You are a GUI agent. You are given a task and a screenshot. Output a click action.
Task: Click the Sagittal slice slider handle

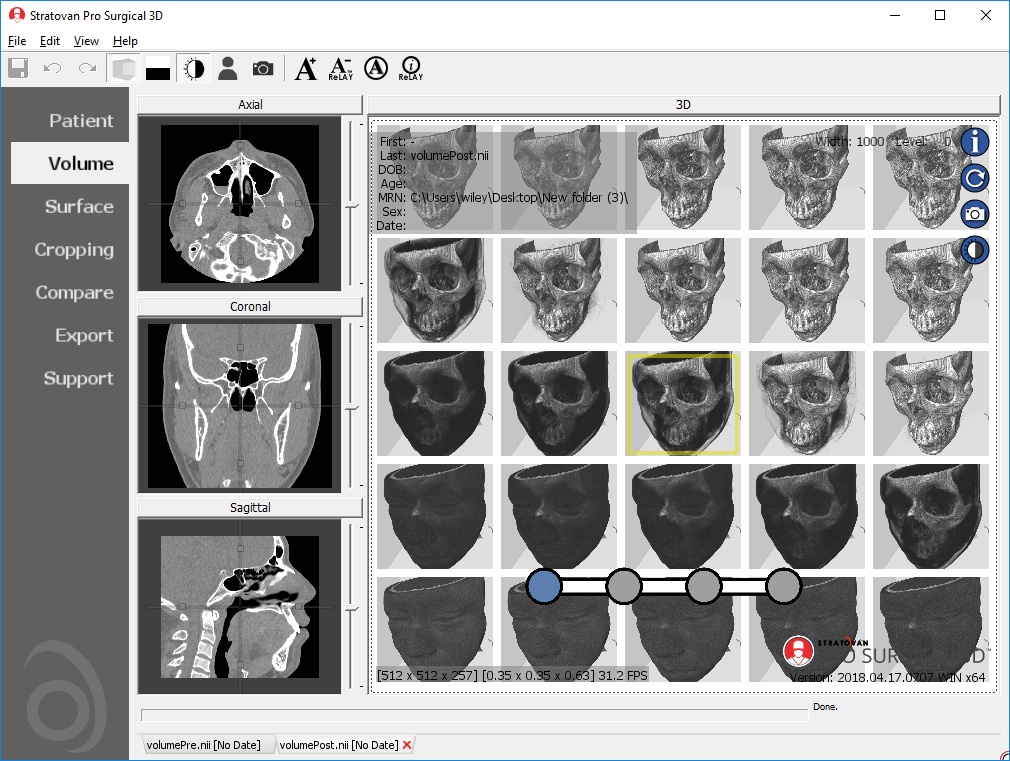(x=352, y=609)
